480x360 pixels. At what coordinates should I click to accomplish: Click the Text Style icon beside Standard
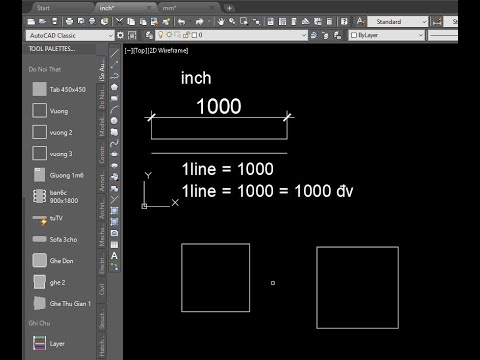[x=360, y=22]
